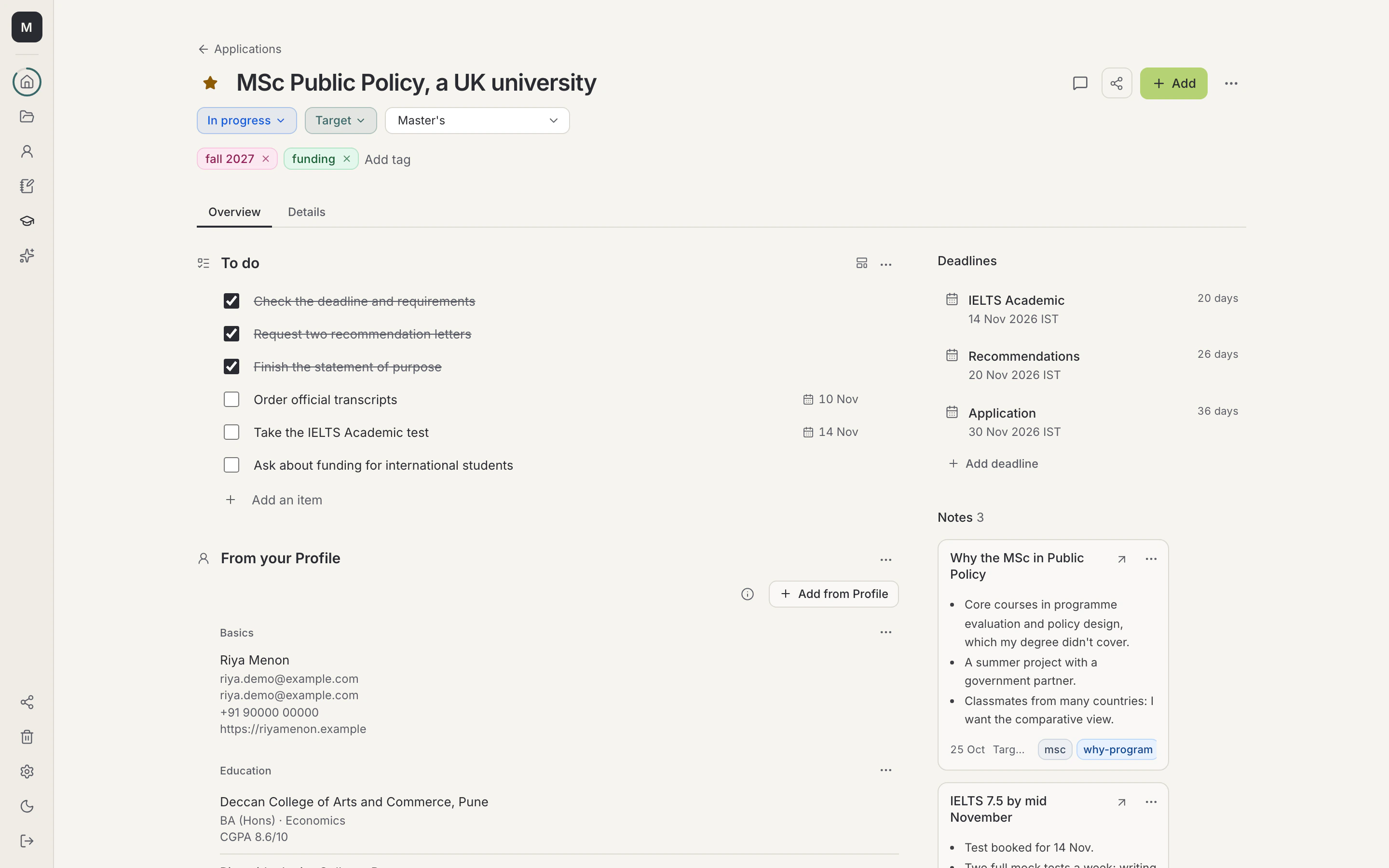This screenshot has width=1389, height=868.
Task: Click Add deadline
Action: pos(994,464)
